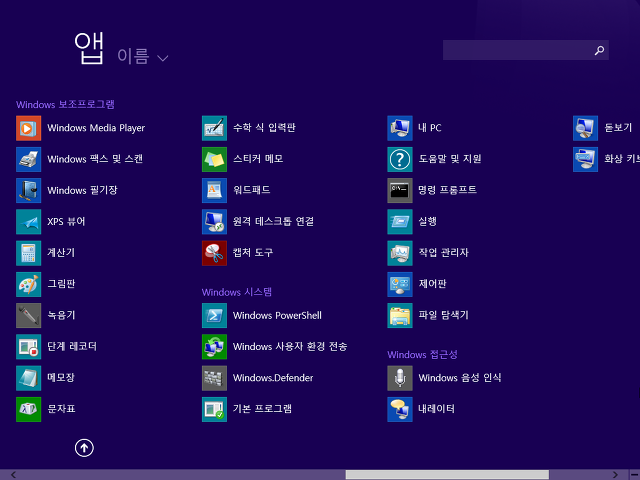
Task: Click the '그림판' label
Action: click(x=61, y=284)
